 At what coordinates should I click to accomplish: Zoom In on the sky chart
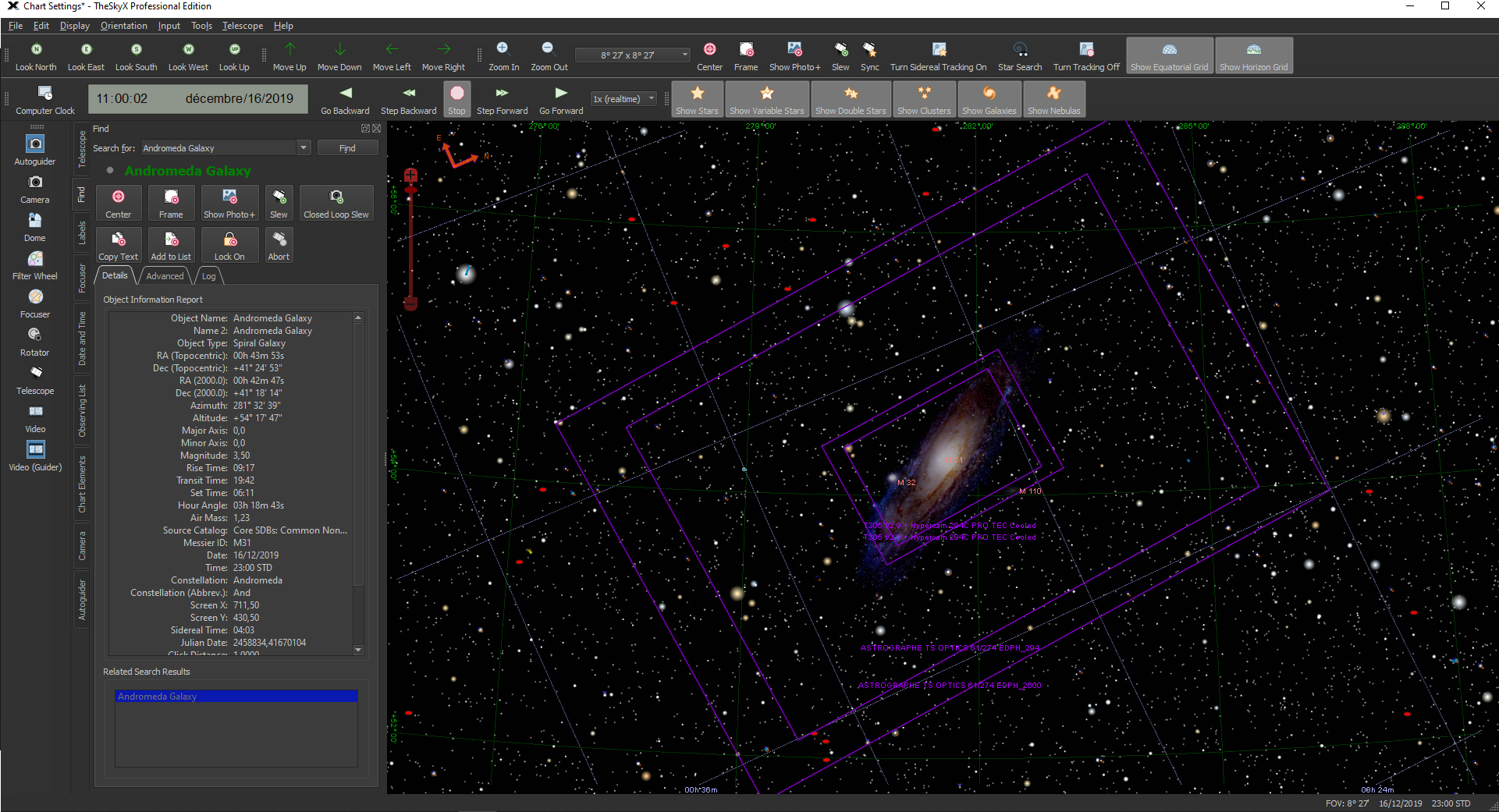[x=503, y=56]
